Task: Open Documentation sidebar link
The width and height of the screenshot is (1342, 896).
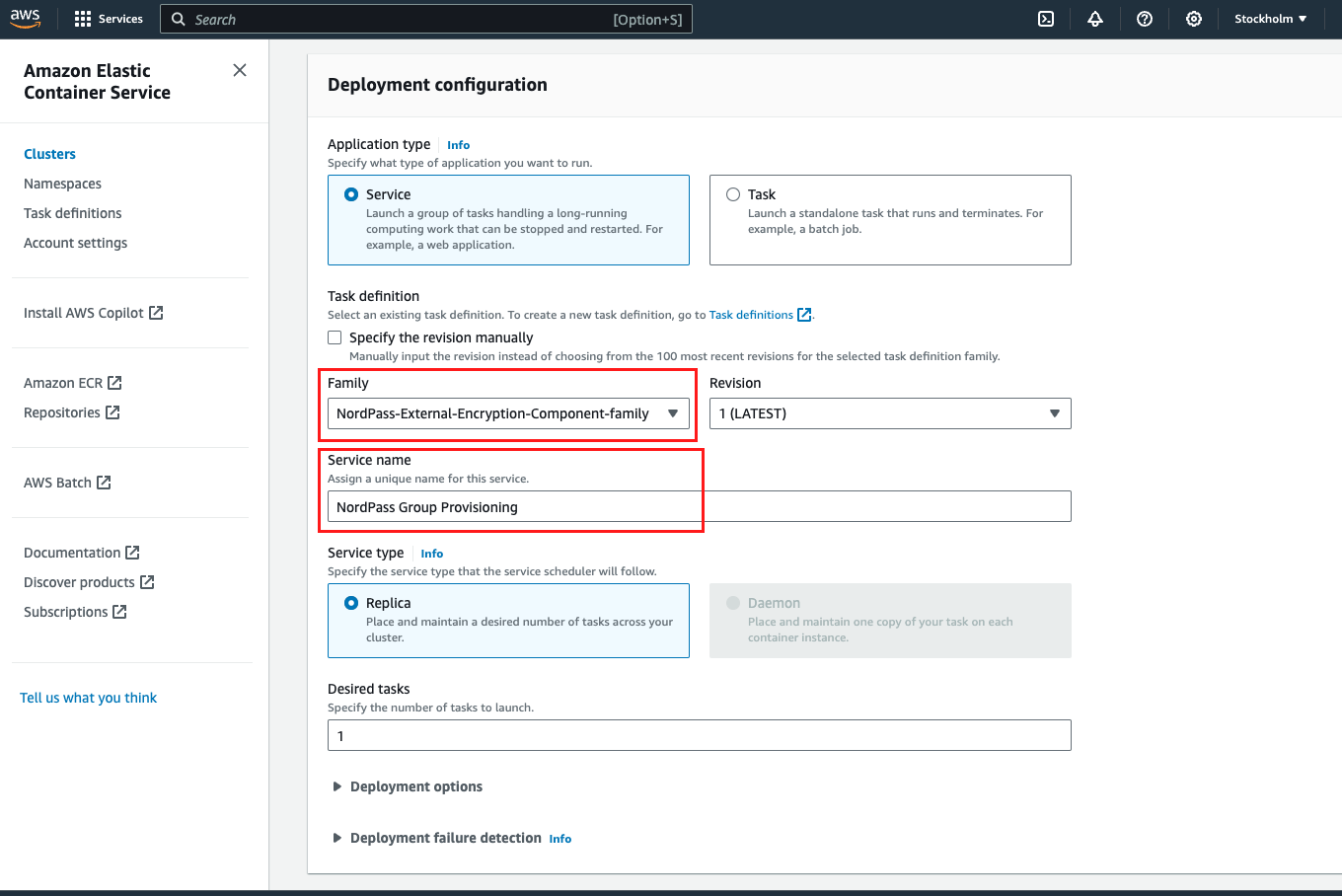Action: pos(72,553)
